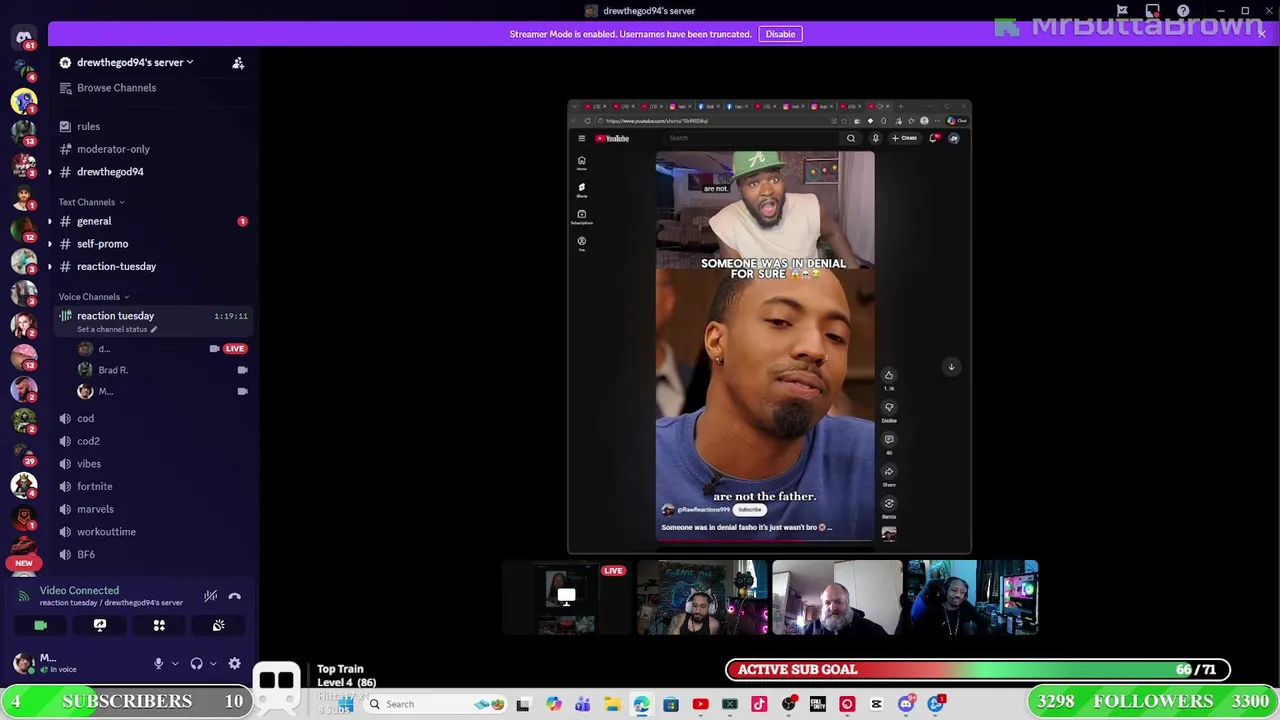Expand threads arrow beside self-promo
The width and height of the screenshot is (1280, 720).
[x=50, y=244]
